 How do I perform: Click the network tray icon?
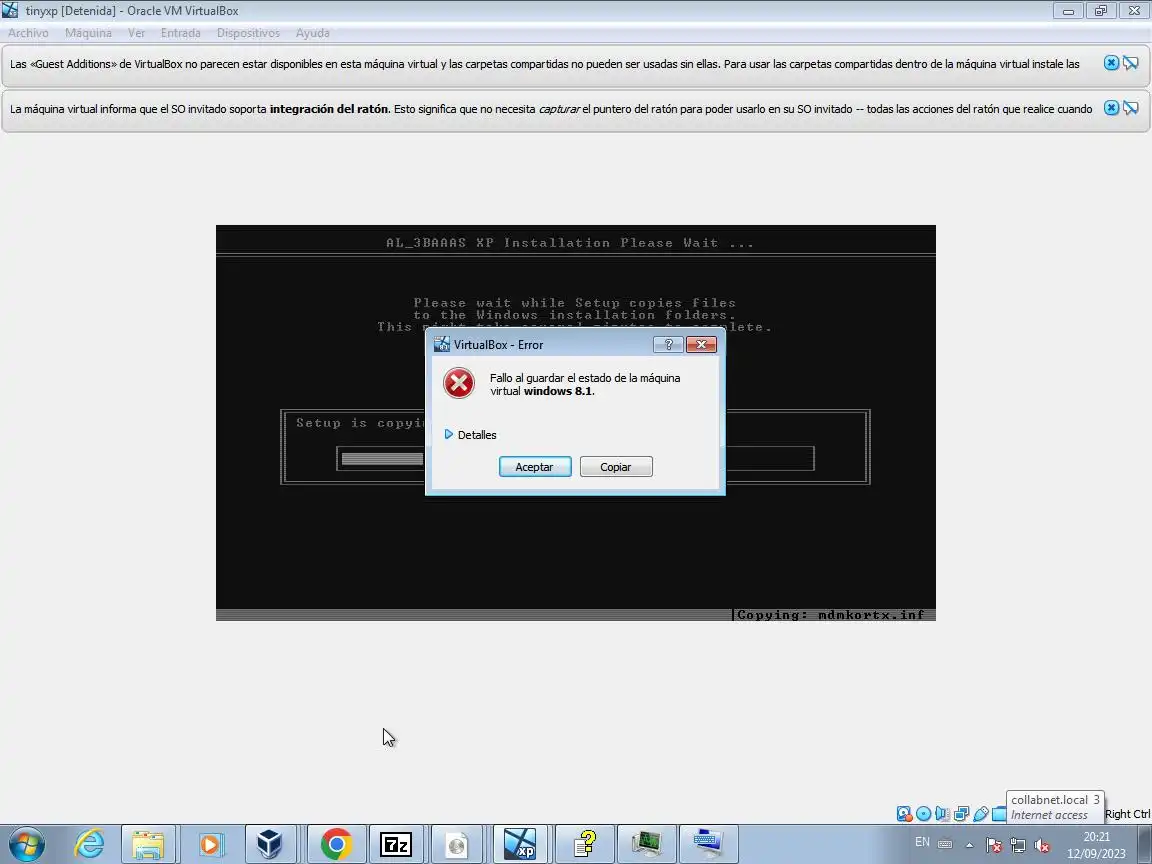click(1018, 845)
